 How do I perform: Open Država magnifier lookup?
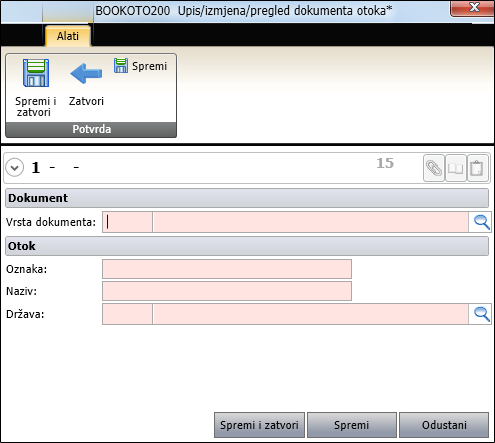[x=481, y=314]
